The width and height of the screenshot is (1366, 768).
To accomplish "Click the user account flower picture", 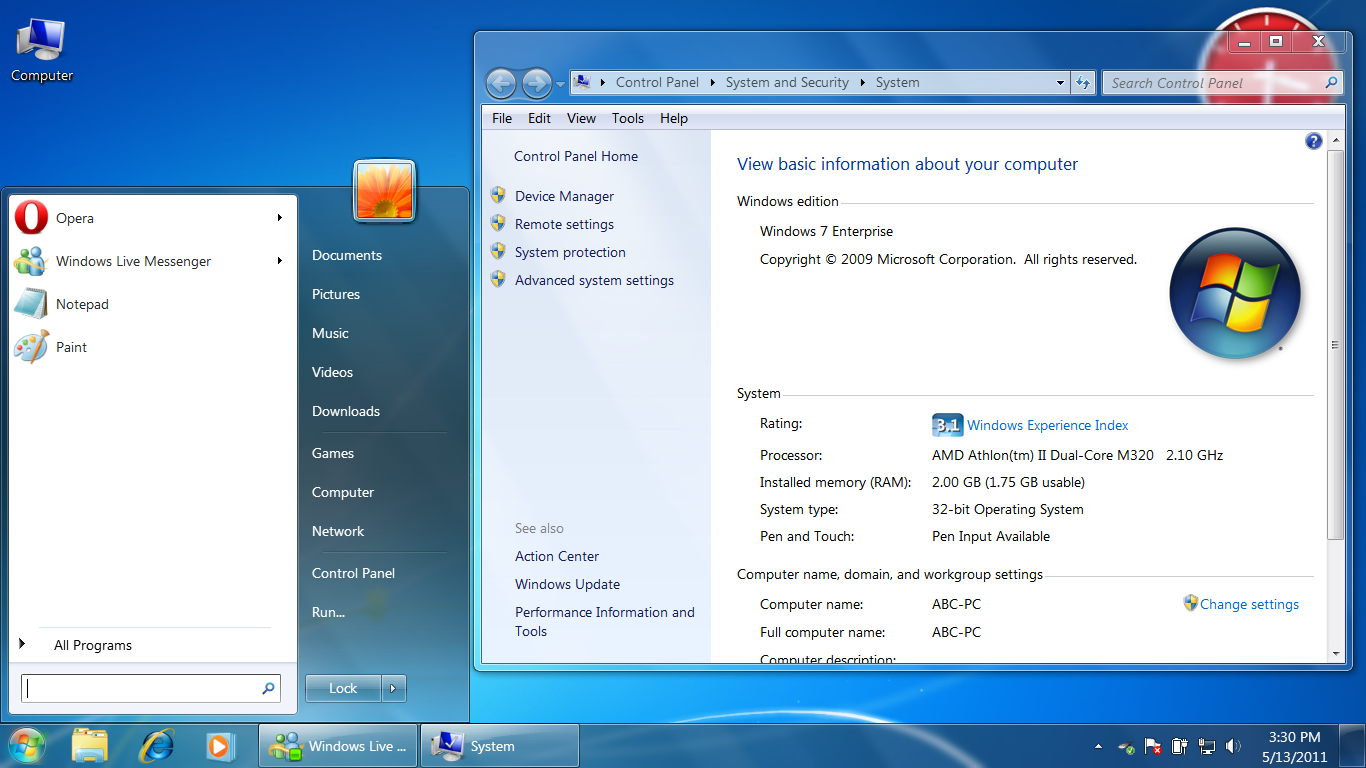I will [384, 191].
